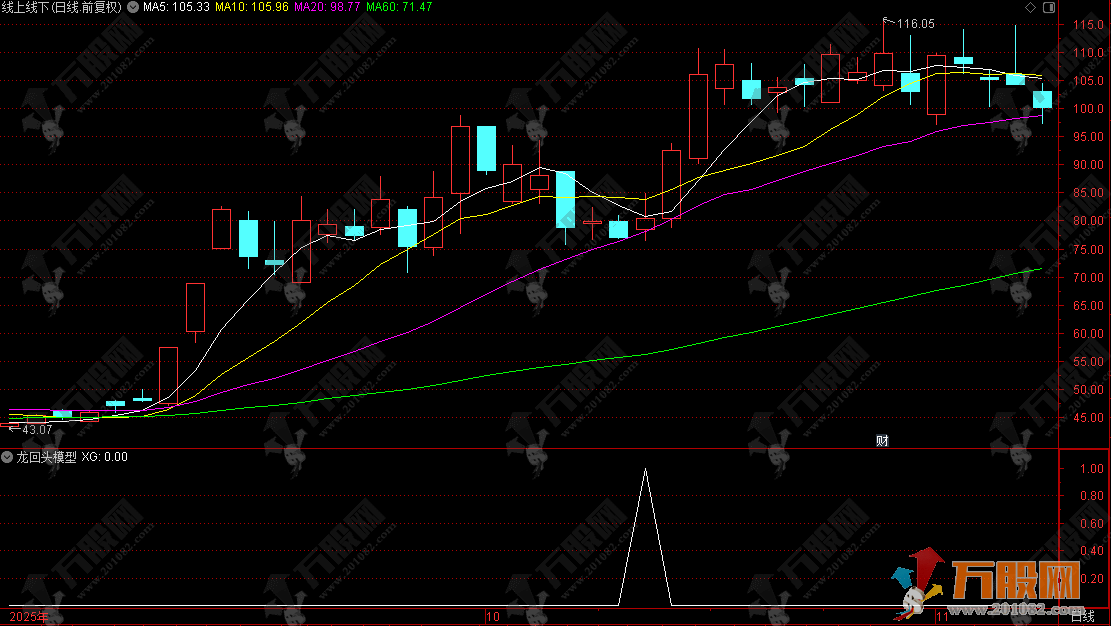
Task: Click the XG: 0.00 value label
Action: click(x=104, y=457)
